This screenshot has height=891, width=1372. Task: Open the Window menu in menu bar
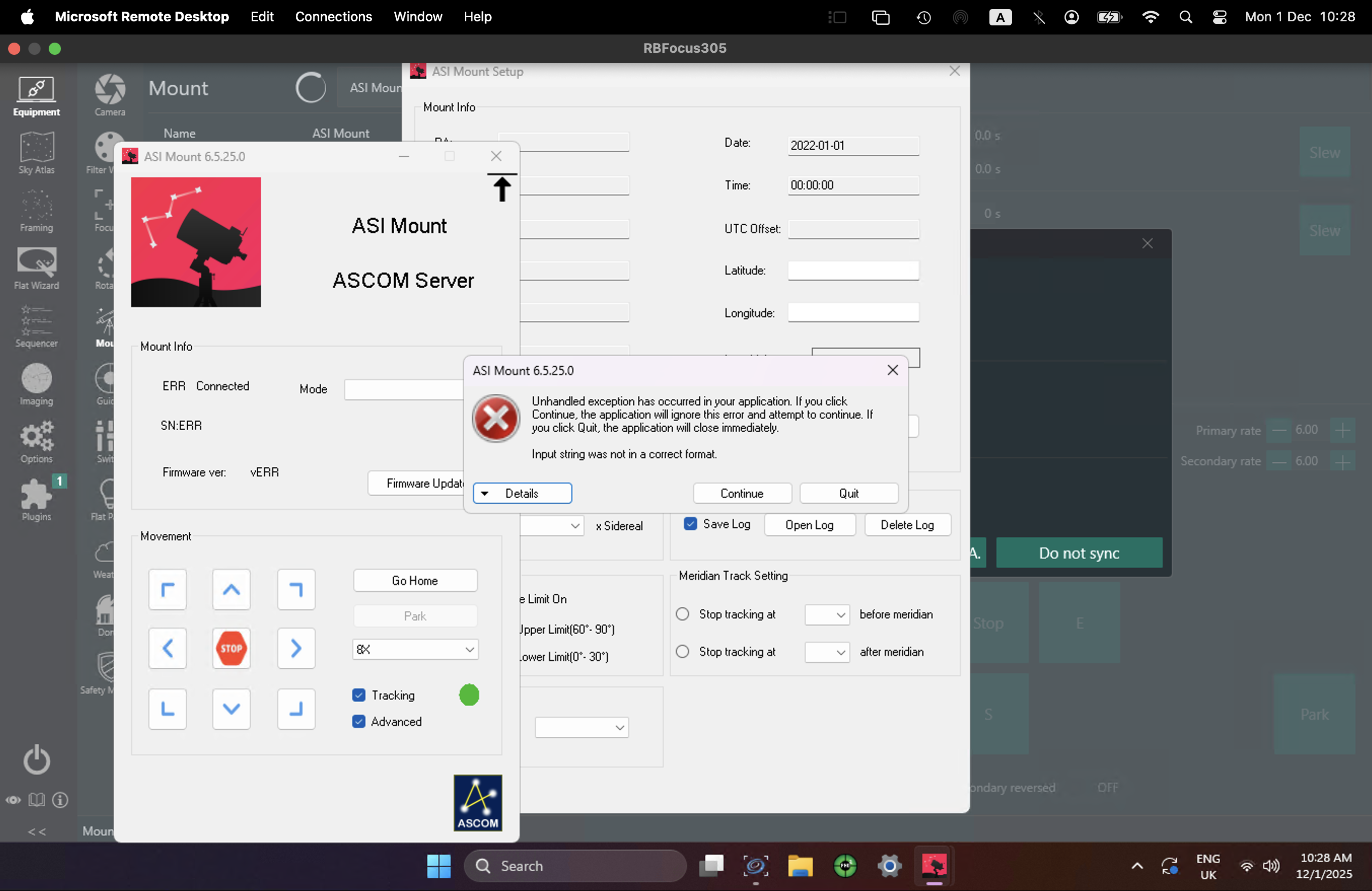pyautogui.click(x=418, y=17)
